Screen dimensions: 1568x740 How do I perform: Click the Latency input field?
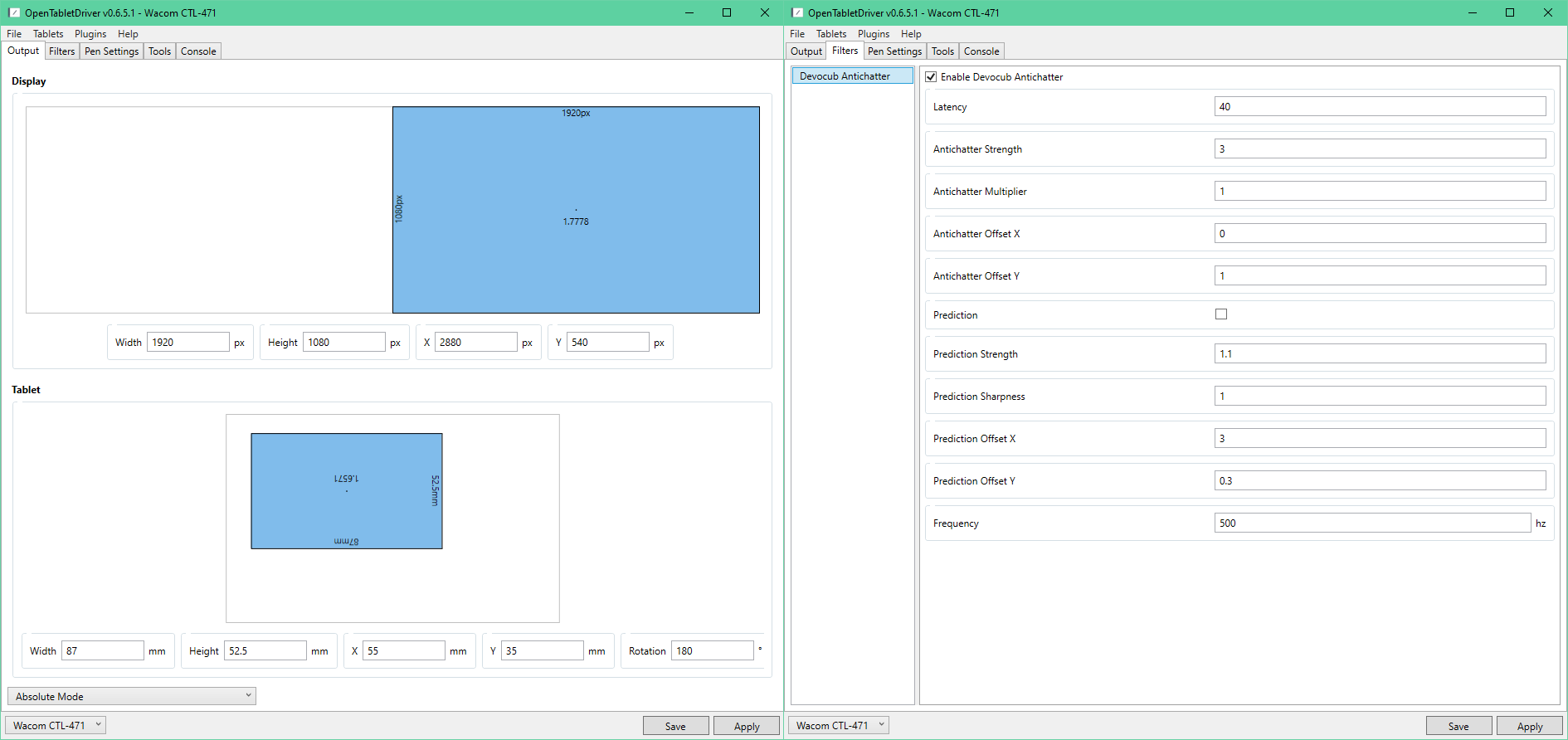(1379, 107)
